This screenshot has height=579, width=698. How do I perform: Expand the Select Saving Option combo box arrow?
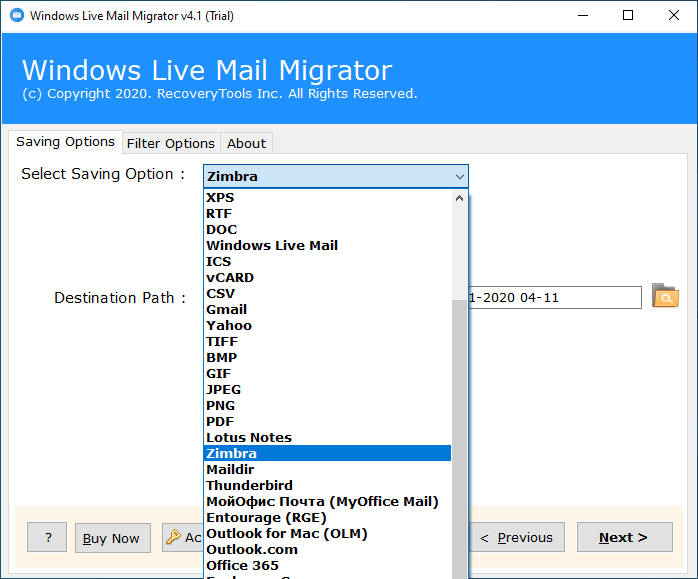(x=459, y=177)
